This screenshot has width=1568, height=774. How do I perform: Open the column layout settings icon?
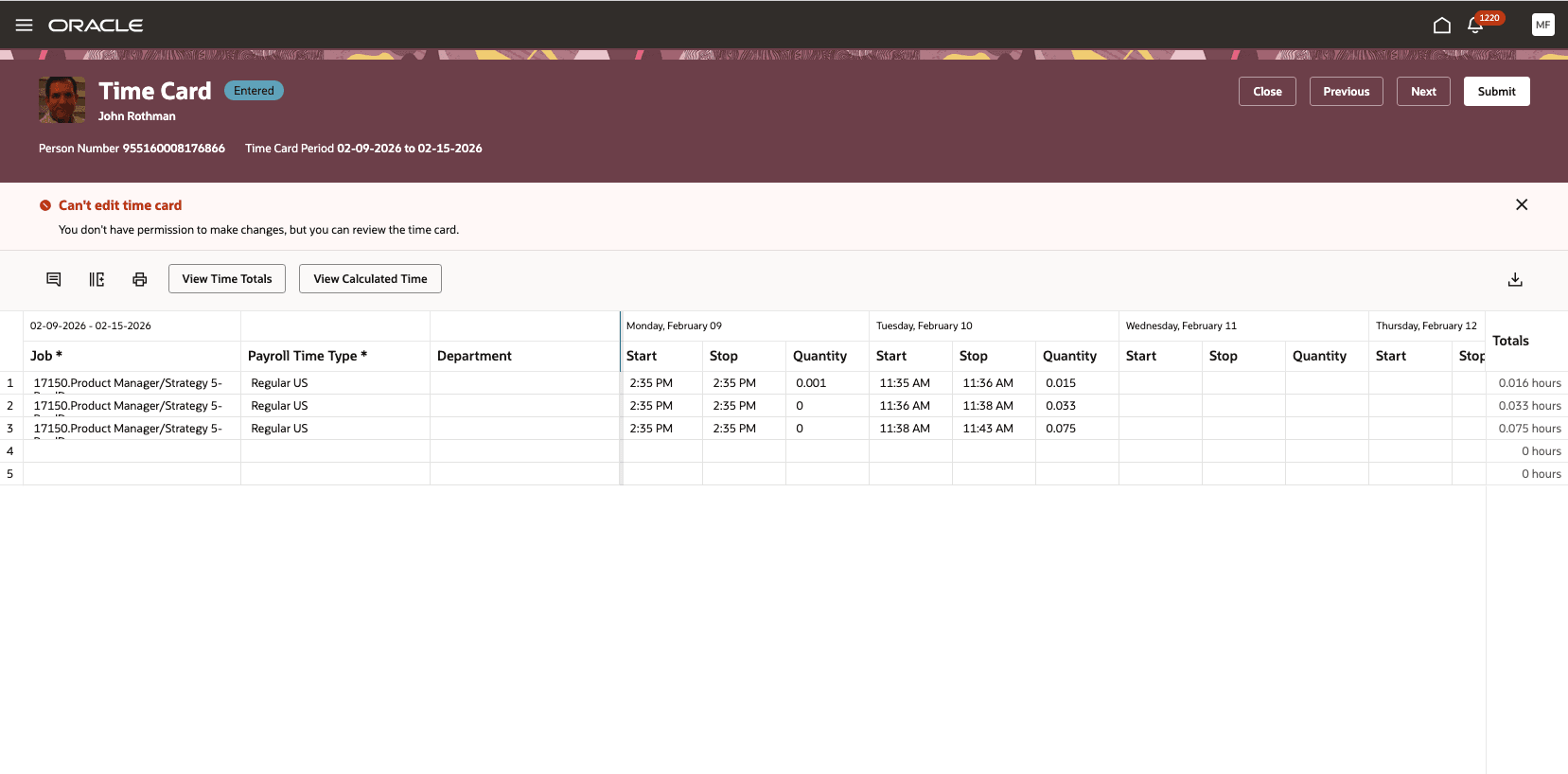(x=97, y=279)
